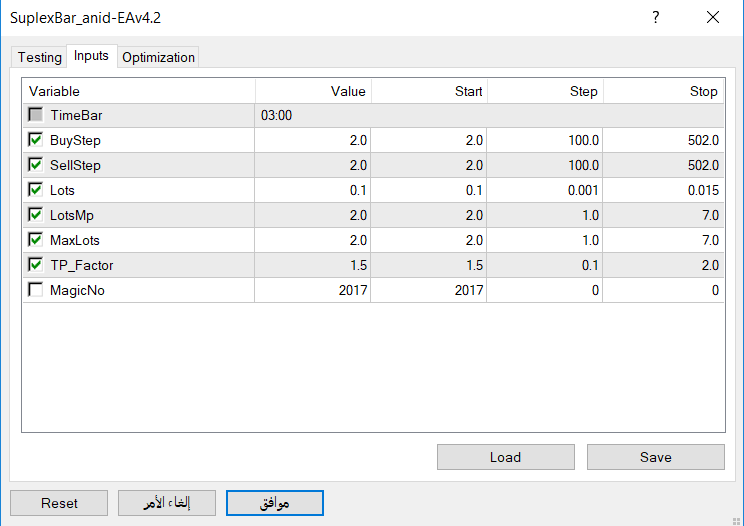744x526 pixels.
Task: Uncheck the MaxLots checkbox
Action: pos(36,240)
